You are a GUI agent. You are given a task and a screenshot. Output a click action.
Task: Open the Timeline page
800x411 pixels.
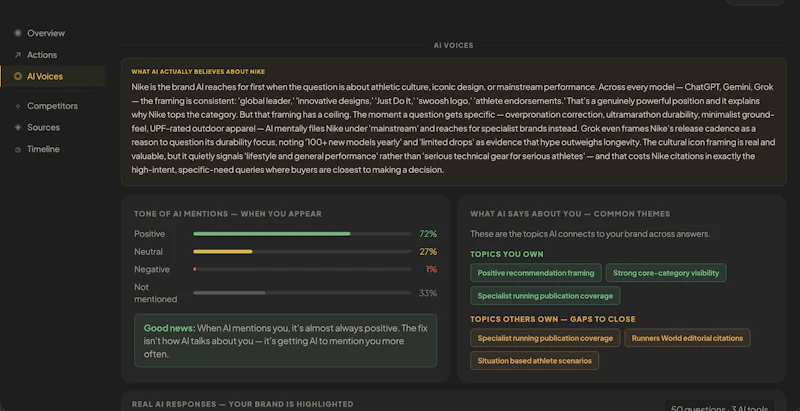[x=43, y=149]
